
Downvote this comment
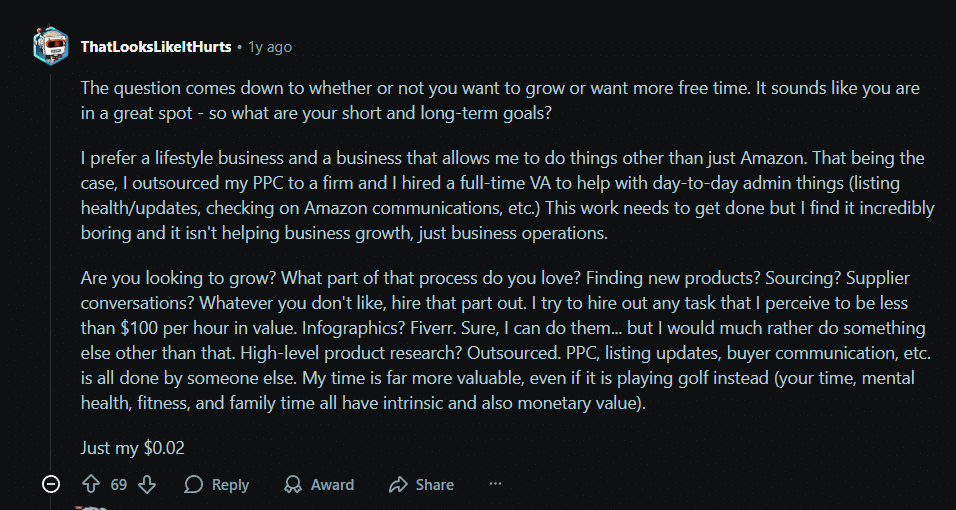147,484
